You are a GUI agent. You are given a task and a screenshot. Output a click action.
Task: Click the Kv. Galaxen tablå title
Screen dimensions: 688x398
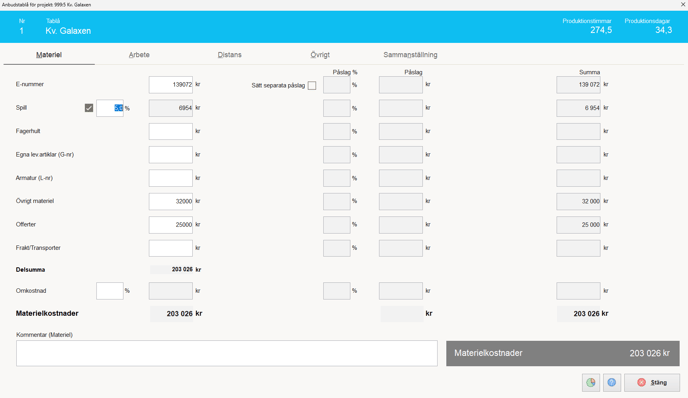[68, 31]
